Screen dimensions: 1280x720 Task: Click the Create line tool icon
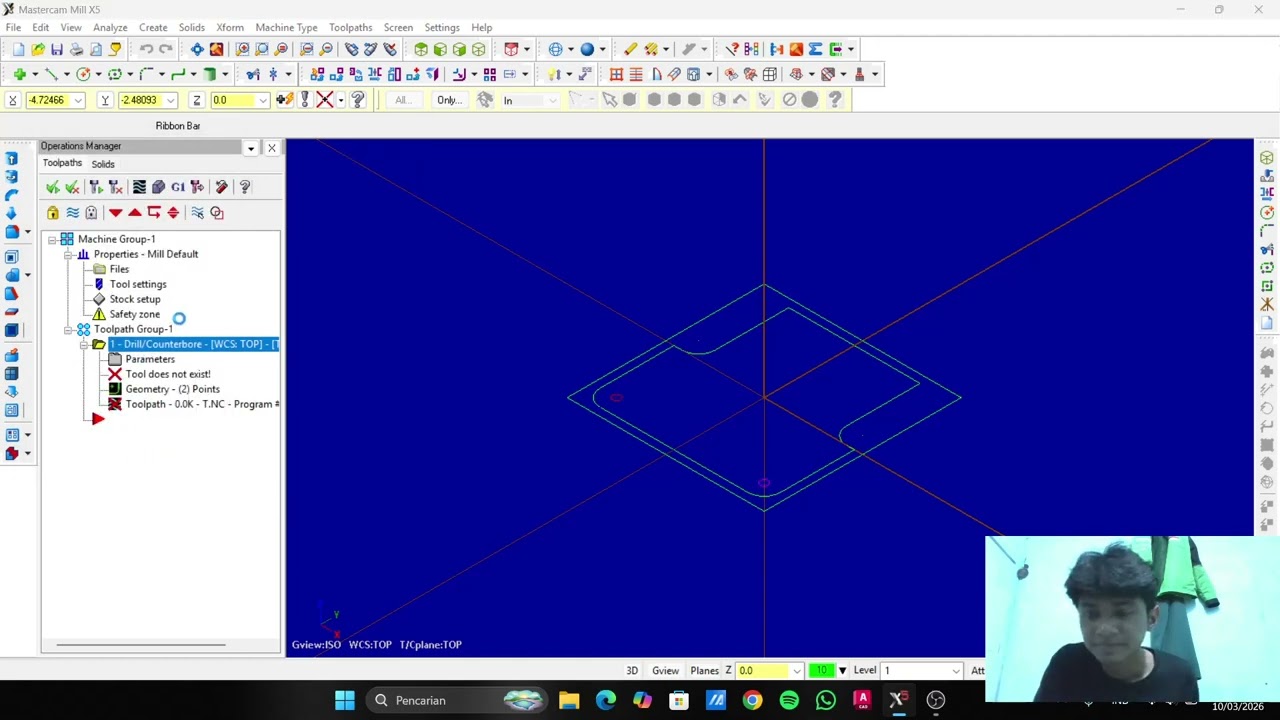point(51,74)
